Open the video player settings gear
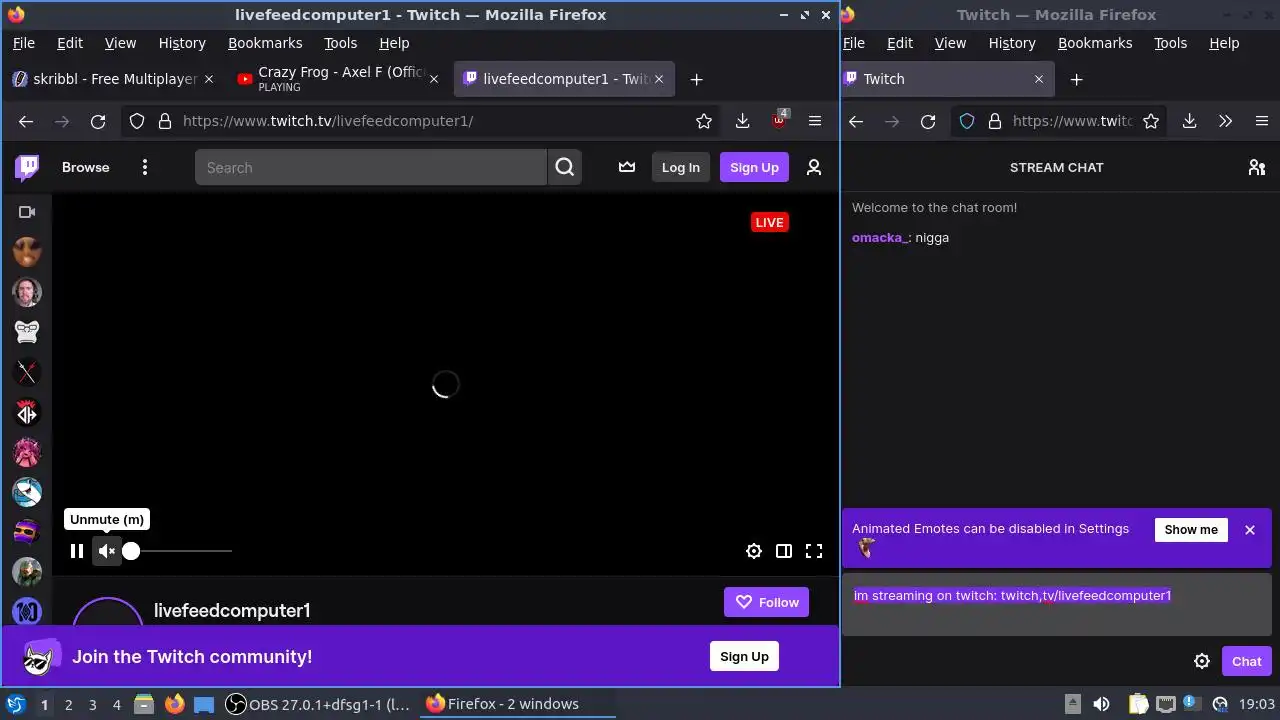This screenshot has height=720, width=1280. (754, 551)
